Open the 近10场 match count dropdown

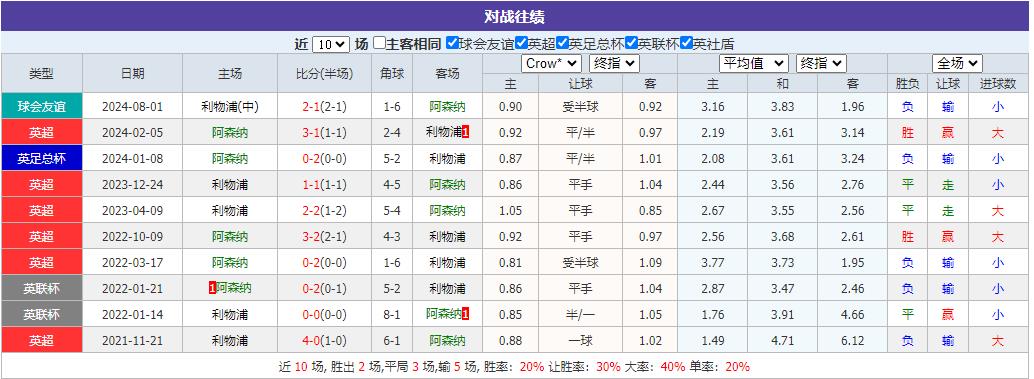click(331, 44)
